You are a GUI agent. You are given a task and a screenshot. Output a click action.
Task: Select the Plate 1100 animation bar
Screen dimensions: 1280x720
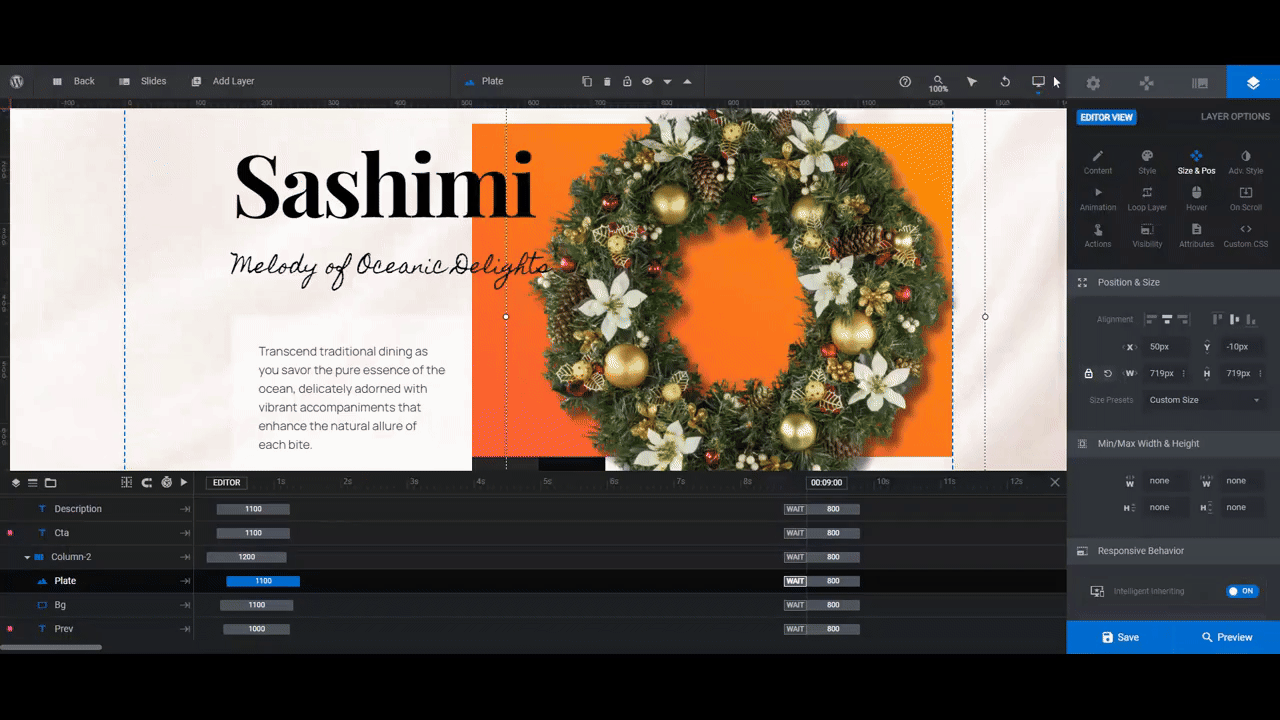click(x=263, y=581)
